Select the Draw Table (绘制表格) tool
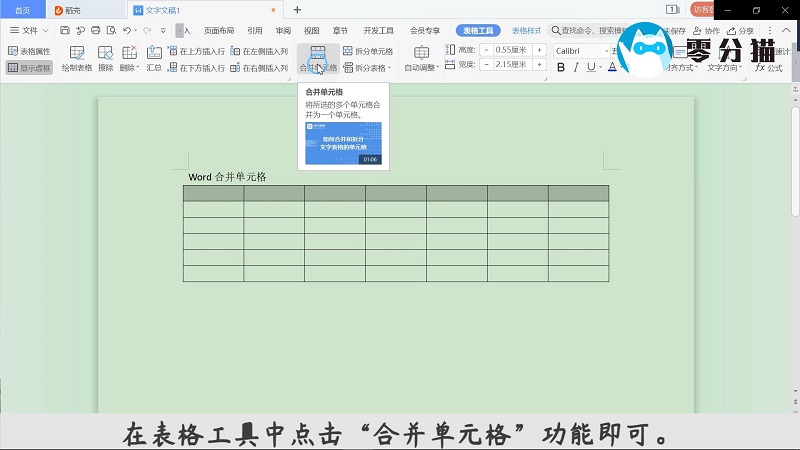This screenshot has width=800, height=450. pyautogui.click(x=77, y=57)
